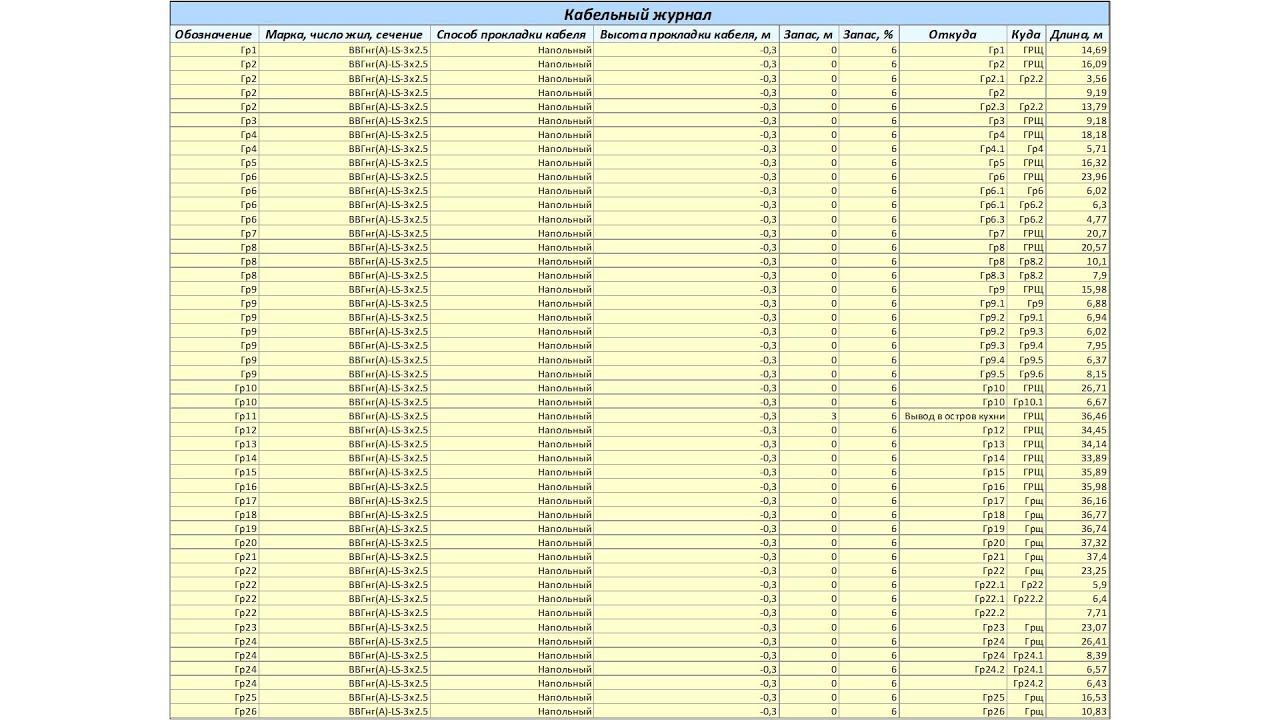The height and width of the screenshot is (720, 1280).
Task: Select the Гр11 designation cell
Action: point(214,416)
